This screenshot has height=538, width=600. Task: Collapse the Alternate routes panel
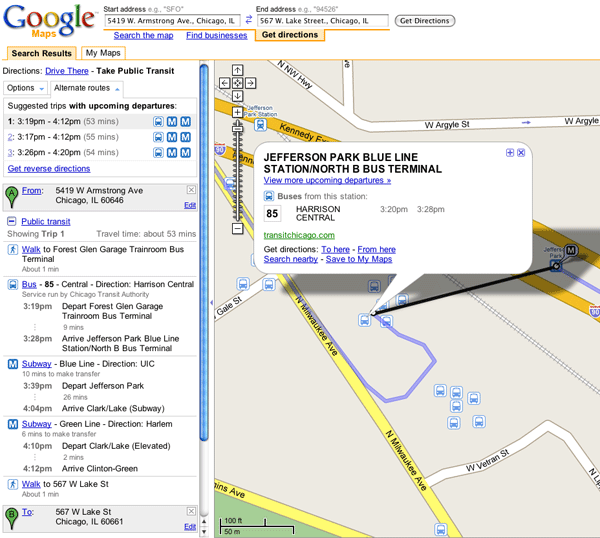[86, 88]
